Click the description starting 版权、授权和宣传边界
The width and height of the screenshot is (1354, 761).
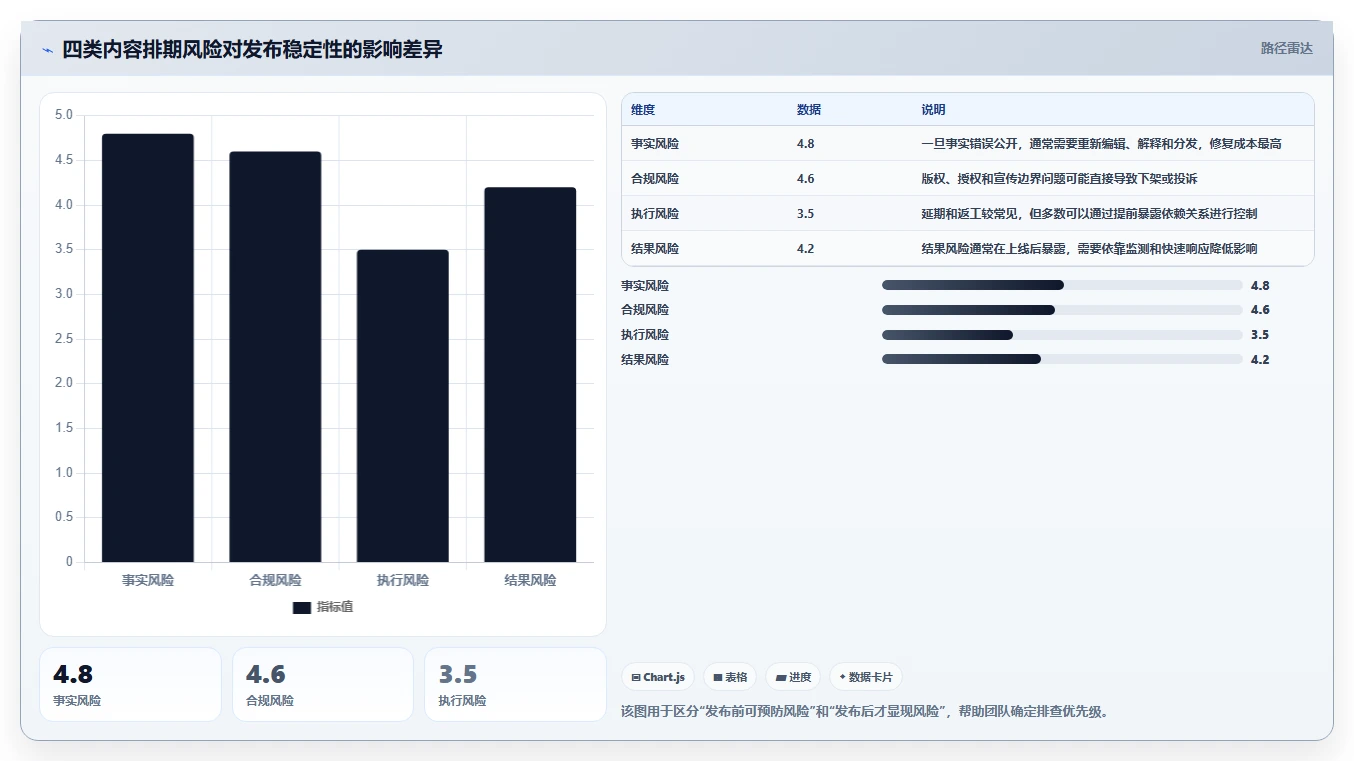pos(1059,179)
